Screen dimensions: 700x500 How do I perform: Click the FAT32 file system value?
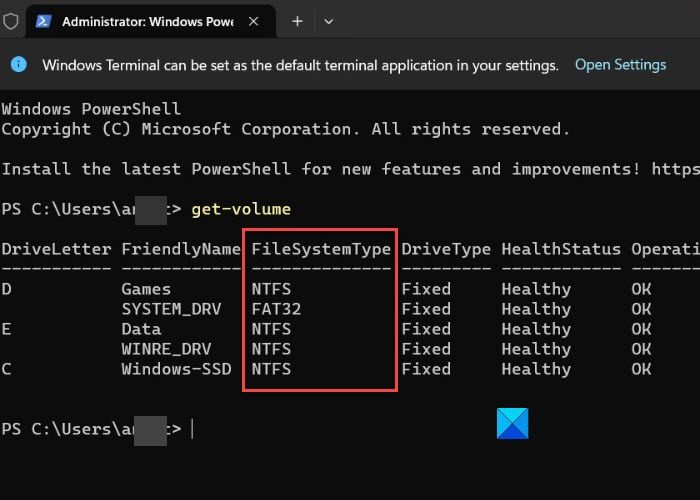coord(276,309)
